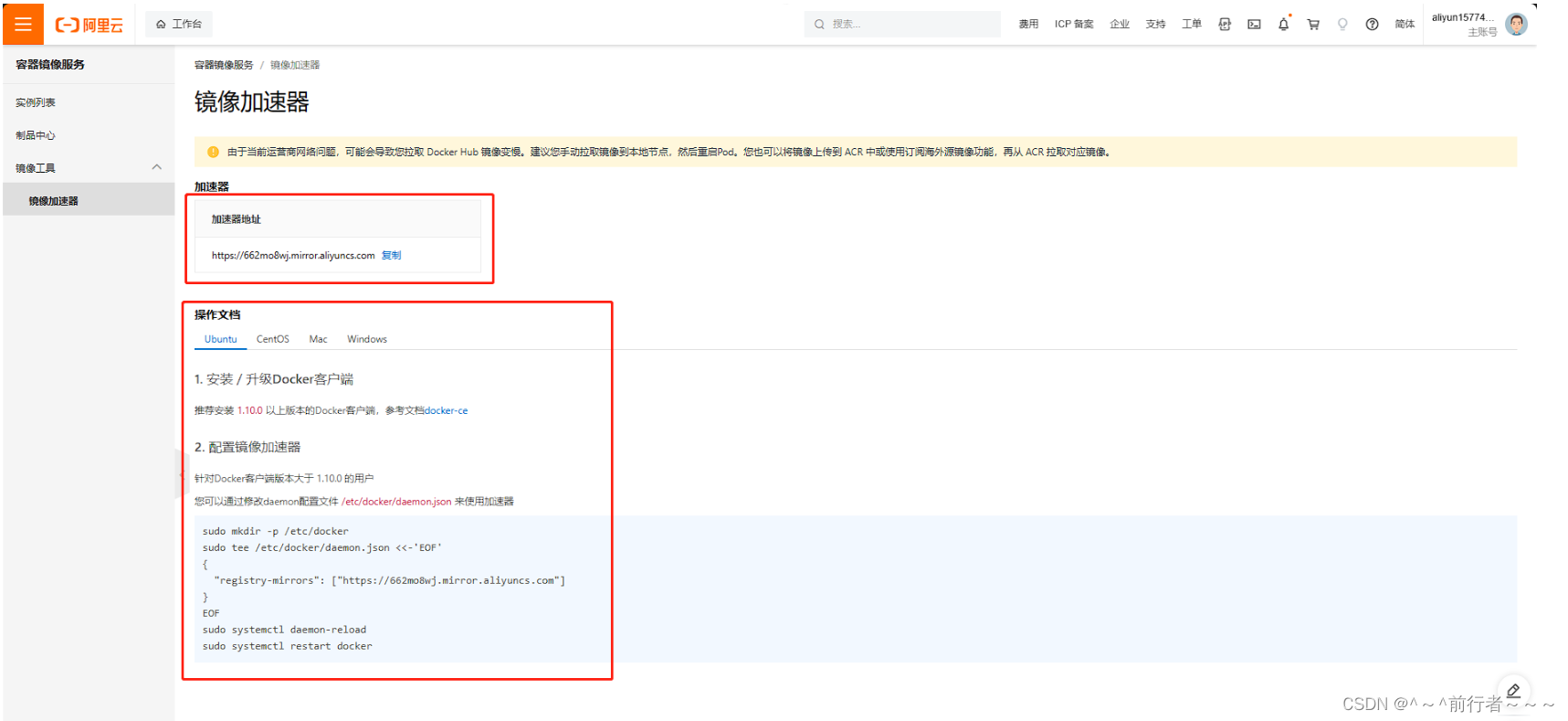
Task: Select 镜像加速器 in the sidebar
Action: (89, 200)
